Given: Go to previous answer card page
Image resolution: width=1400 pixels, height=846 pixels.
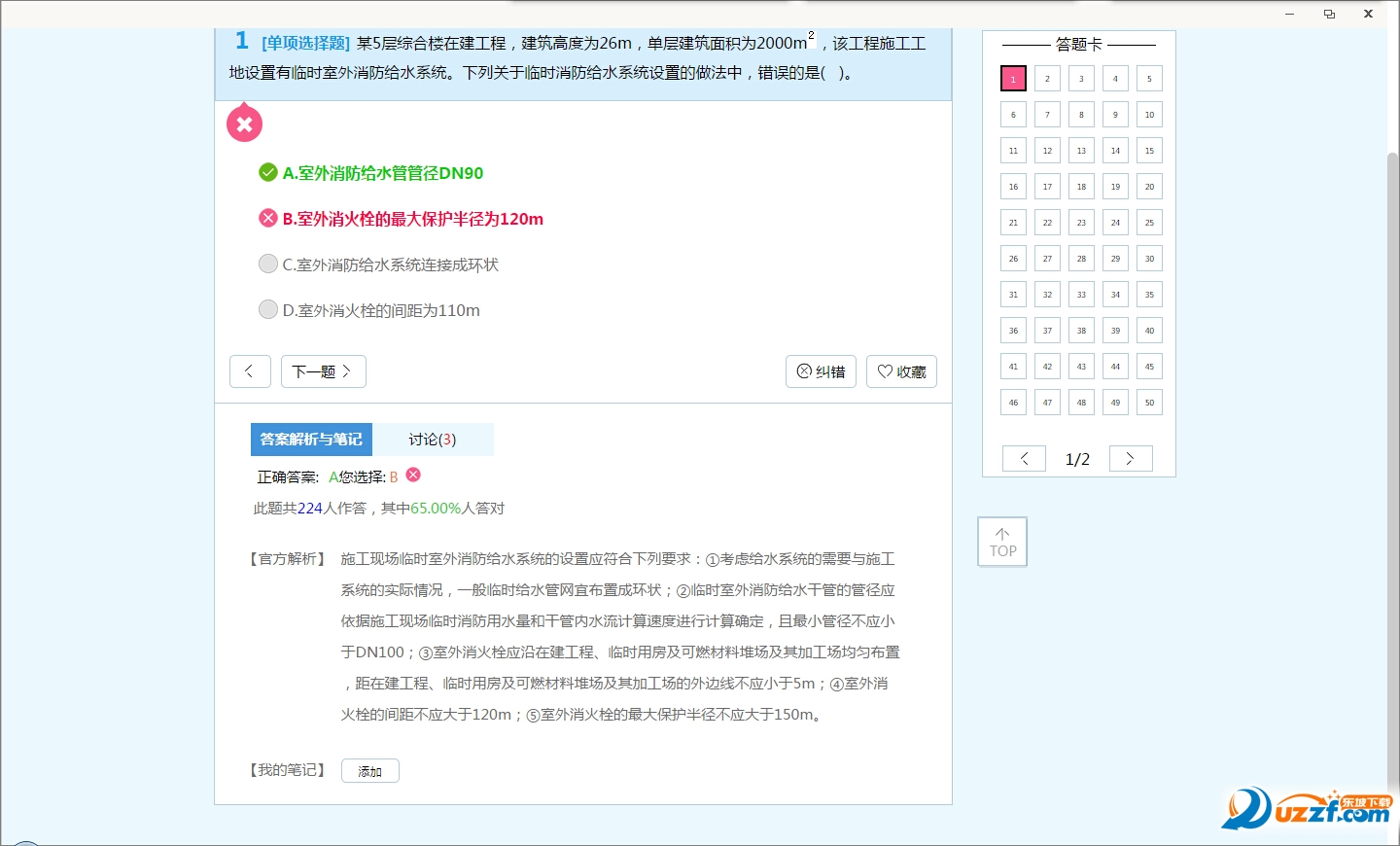Looking at the screenshot, I should tap(1024, 459).
